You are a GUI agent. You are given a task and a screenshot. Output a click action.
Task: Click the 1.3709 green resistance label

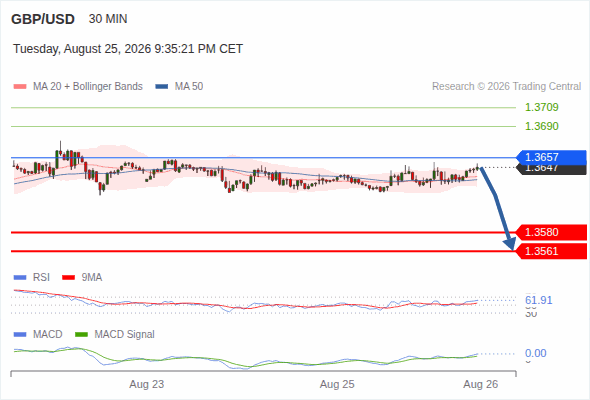(x=541, y=107)
